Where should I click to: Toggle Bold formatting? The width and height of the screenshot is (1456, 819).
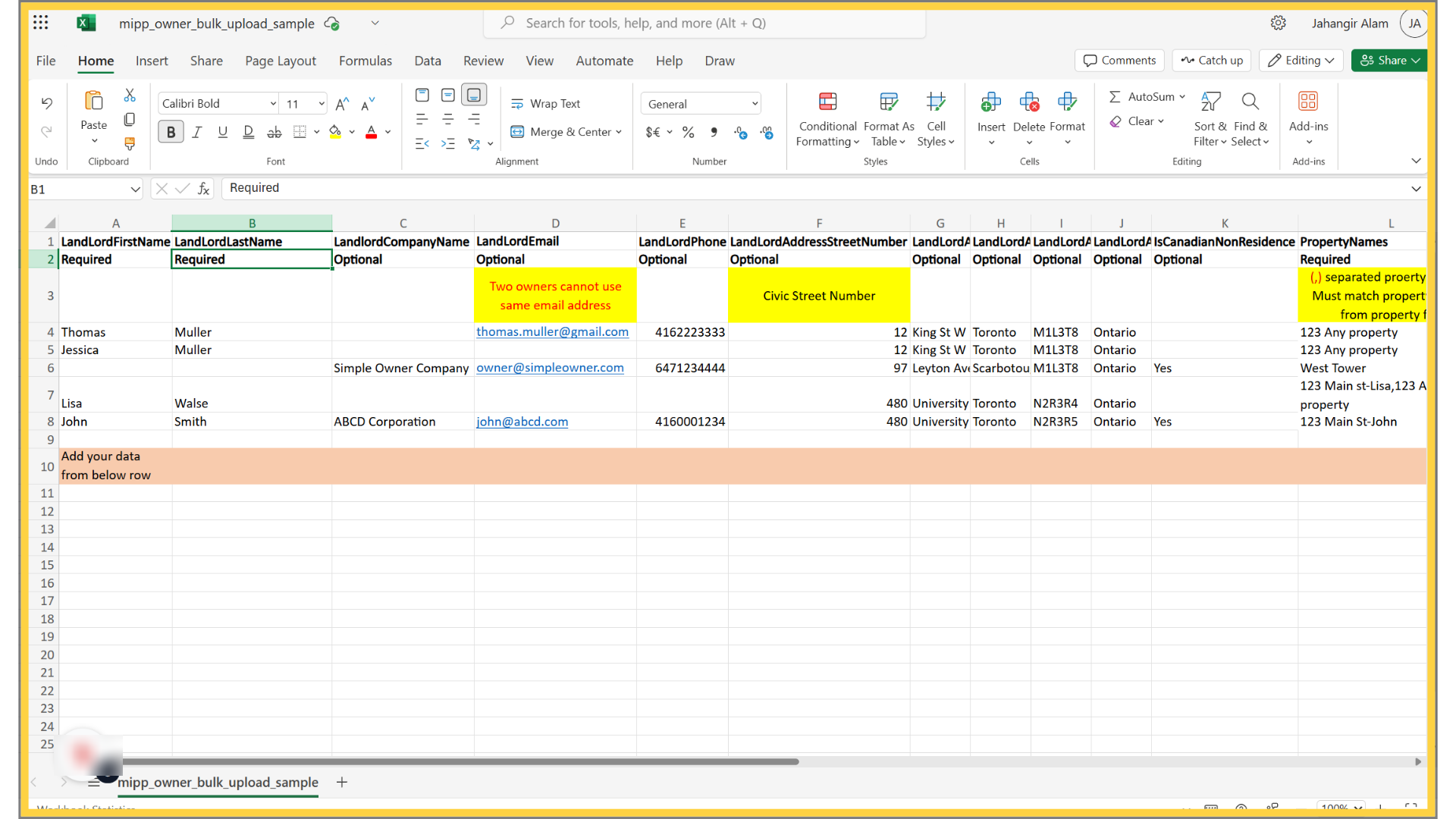click(x=171, y=132)
